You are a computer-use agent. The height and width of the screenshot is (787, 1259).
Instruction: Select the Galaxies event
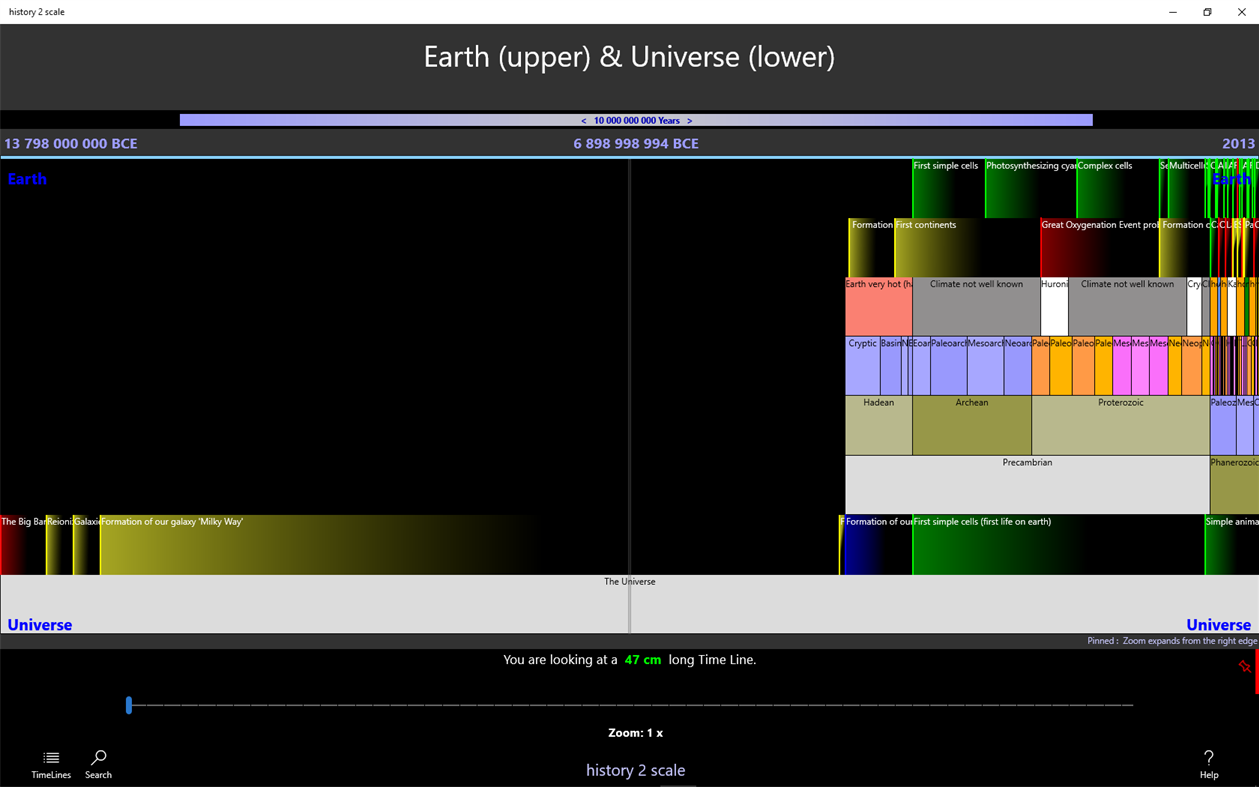click(86, 545)
